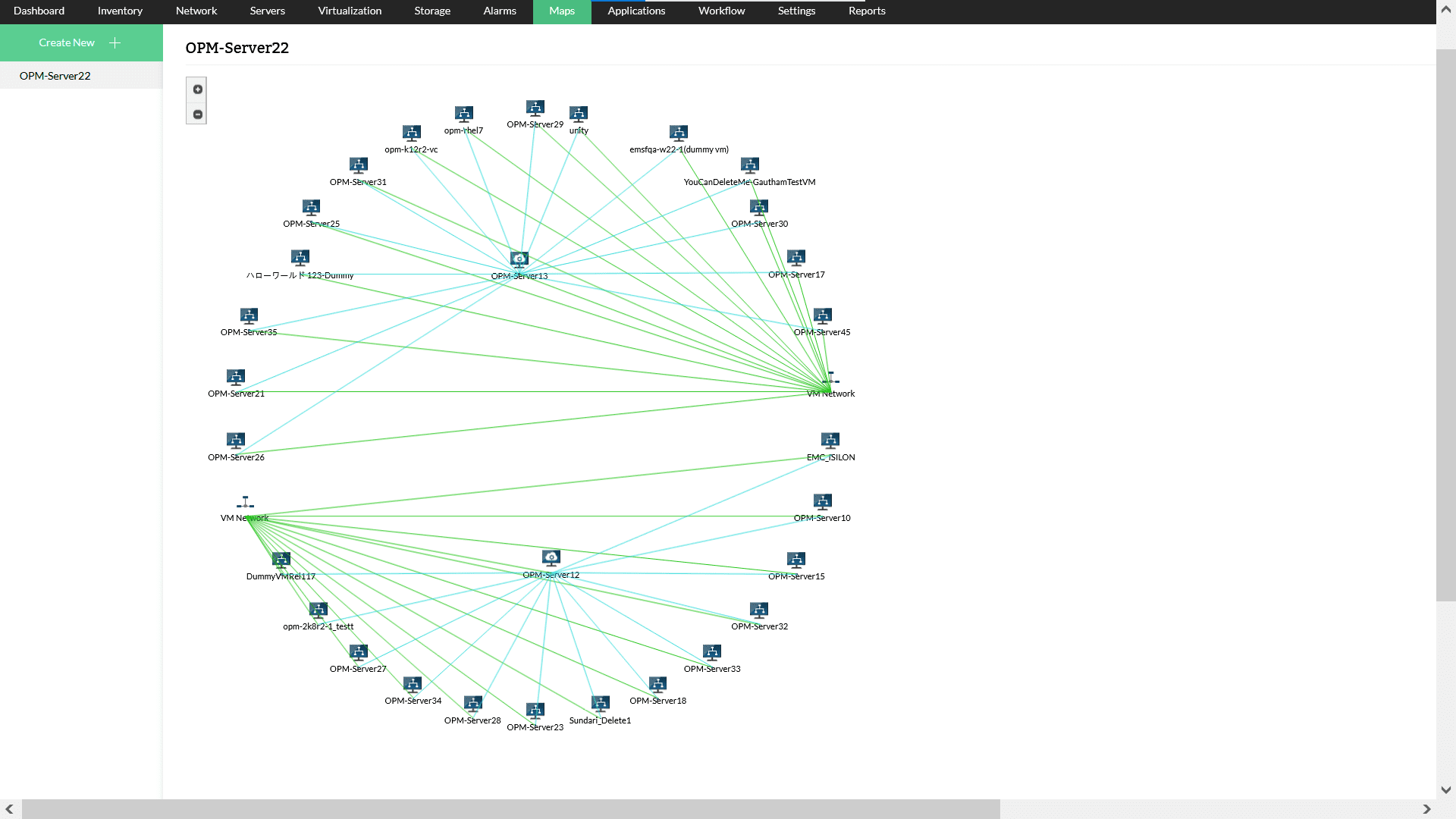Select the OPM-Server12 host node icon
This screenshot has width=1456, height=819.
pos(551,558)
